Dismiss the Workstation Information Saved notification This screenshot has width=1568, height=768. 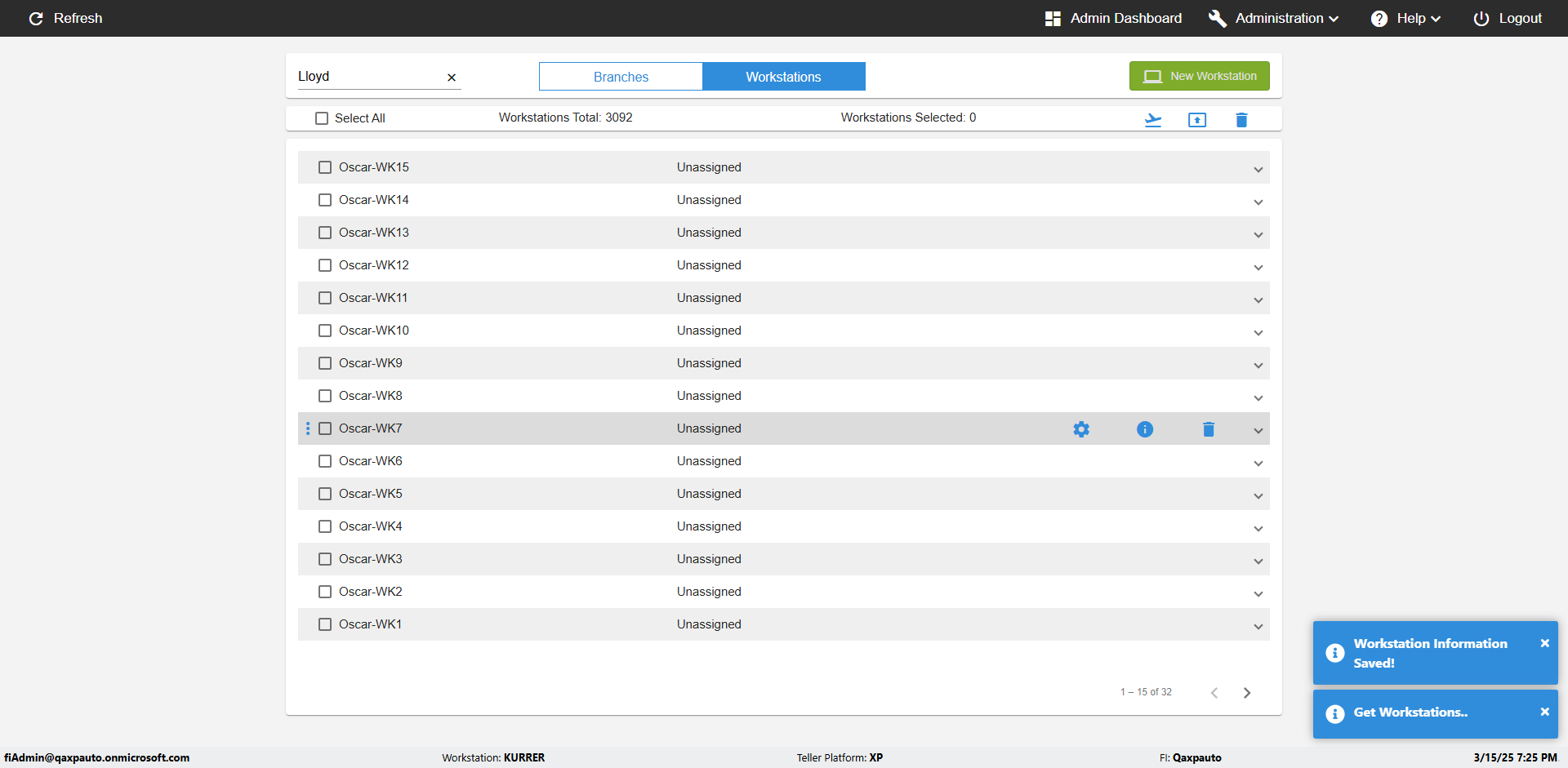click(x=1544, y=643)
